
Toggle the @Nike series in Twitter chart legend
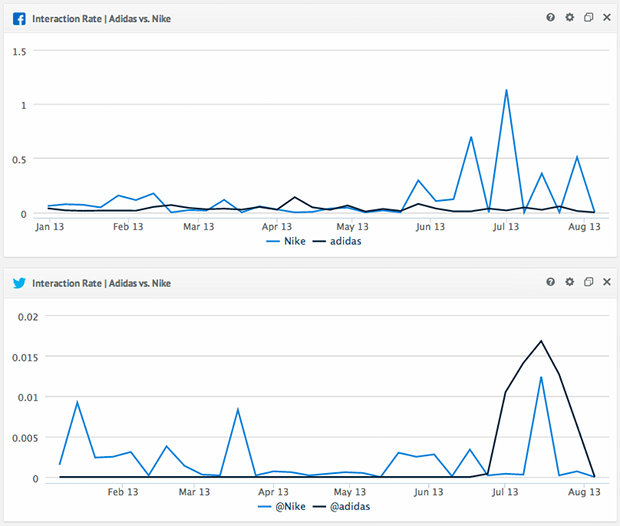pyautogui.click(x=282, y=506)
